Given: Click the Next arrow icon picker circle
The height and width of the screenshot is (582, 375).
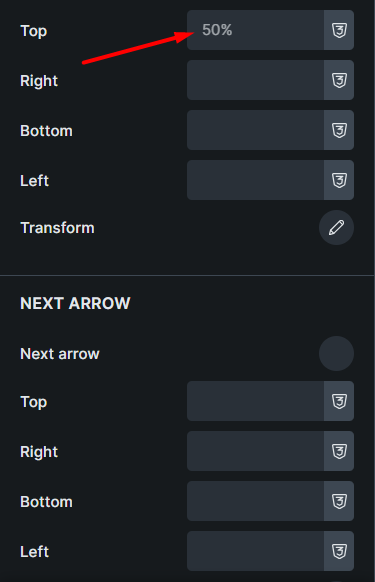Looking at the screenshot, I should [336, 354].
